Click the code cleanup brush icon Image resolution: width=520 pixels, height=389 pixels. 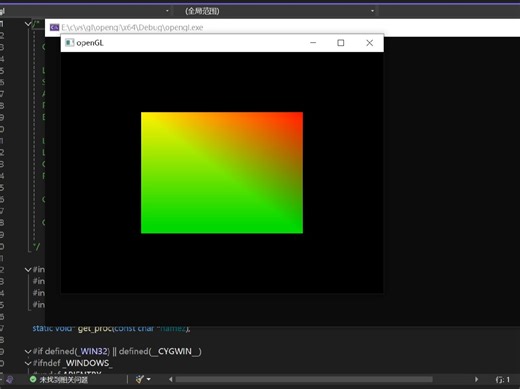140,379
